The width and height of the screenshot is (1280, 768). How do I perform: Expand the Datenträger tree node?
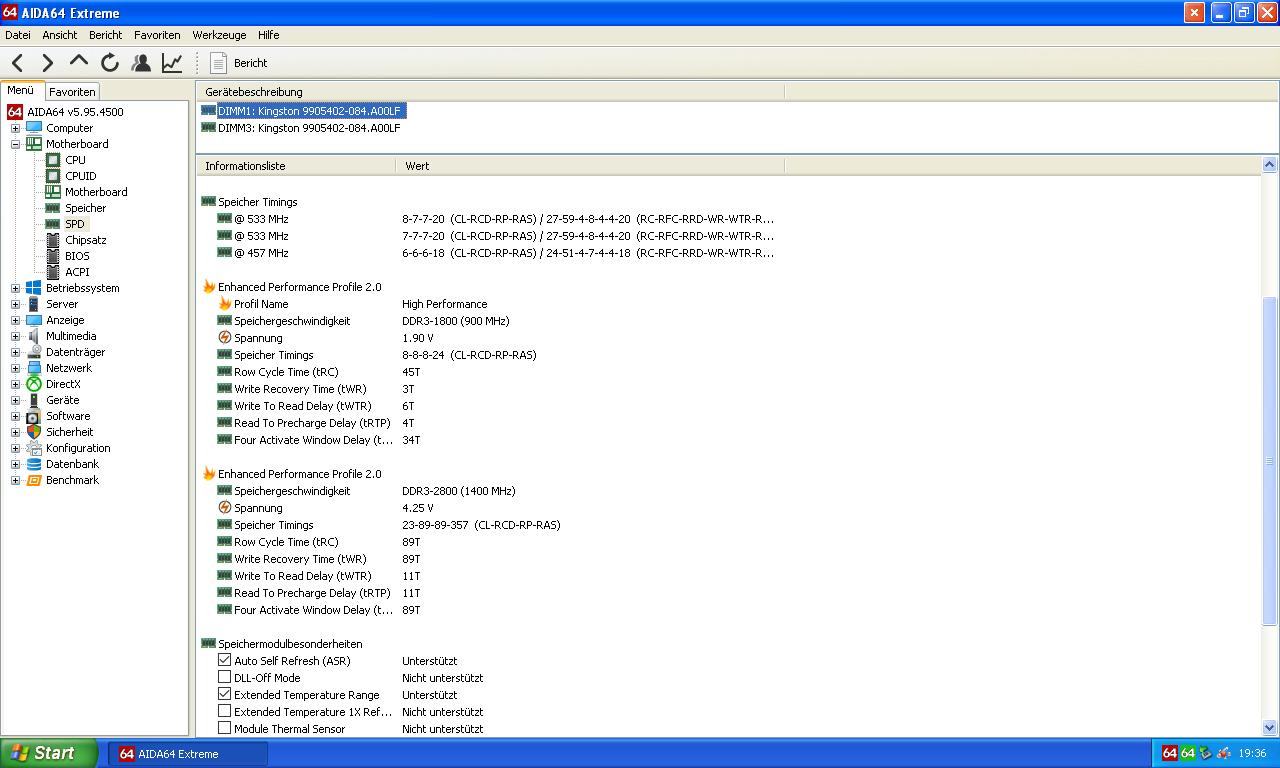tap(15, 352)
